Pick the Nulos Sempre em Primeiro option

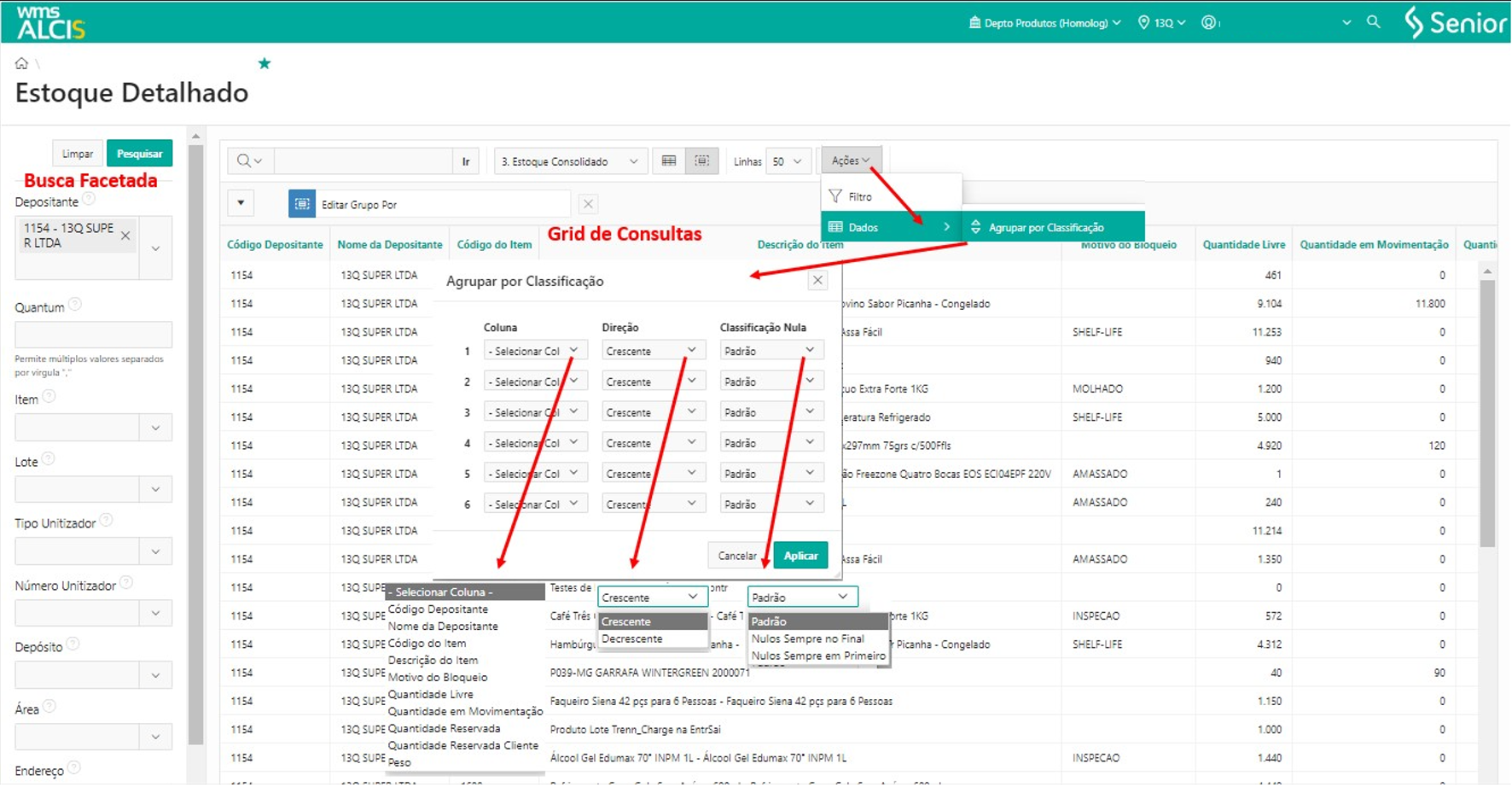818,656
